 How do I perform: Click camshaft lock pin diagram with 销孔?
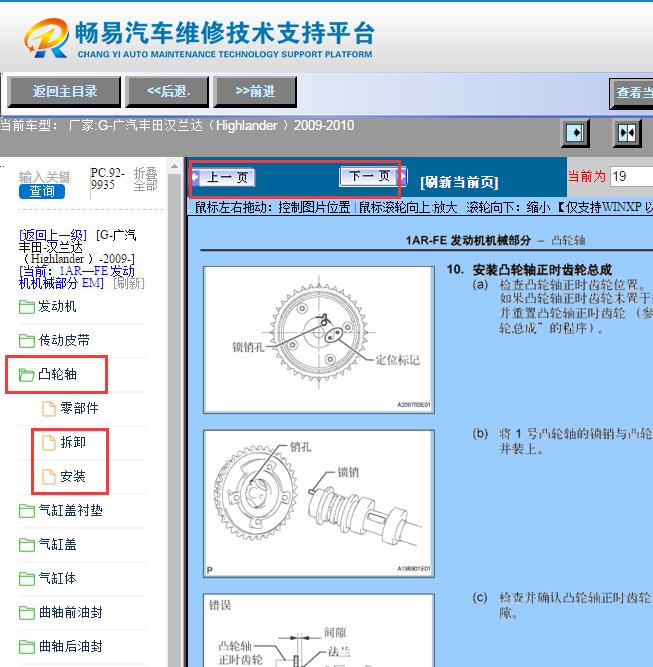[319, 503]
